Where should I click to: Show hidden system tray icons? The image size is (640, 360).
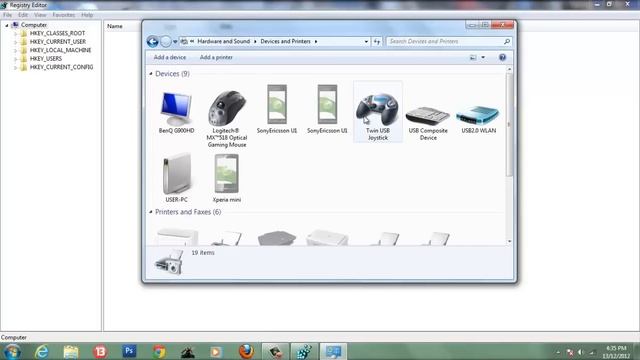pos(558,352)
